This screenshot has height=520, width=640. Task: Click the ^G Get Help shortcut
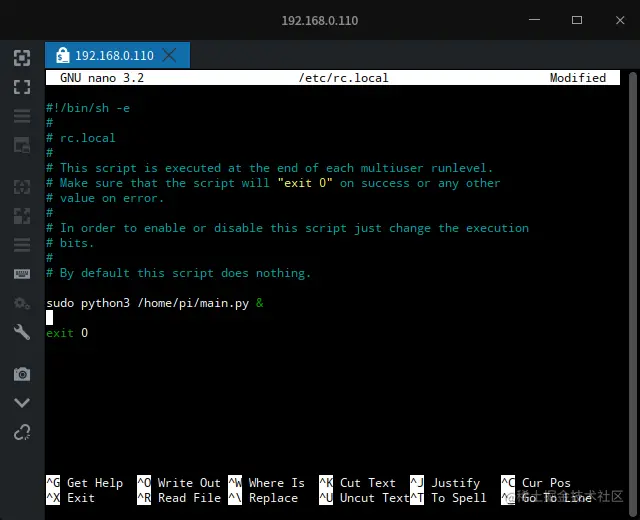[84, 483]
